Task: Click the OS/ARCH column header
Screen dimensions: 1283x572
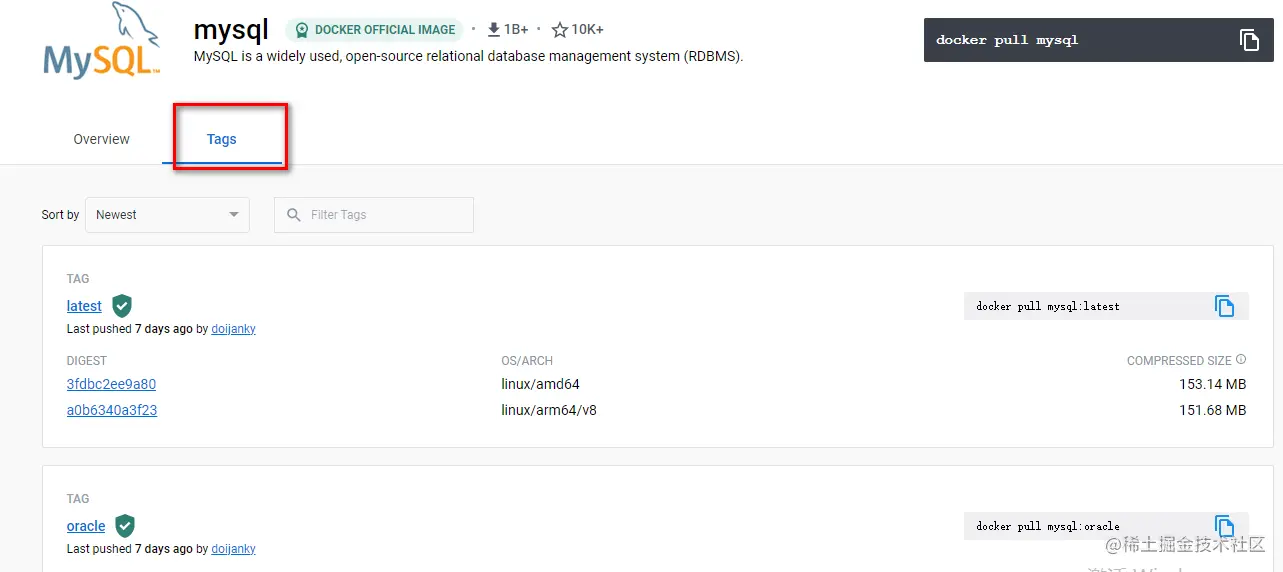Action: (527, 361)
